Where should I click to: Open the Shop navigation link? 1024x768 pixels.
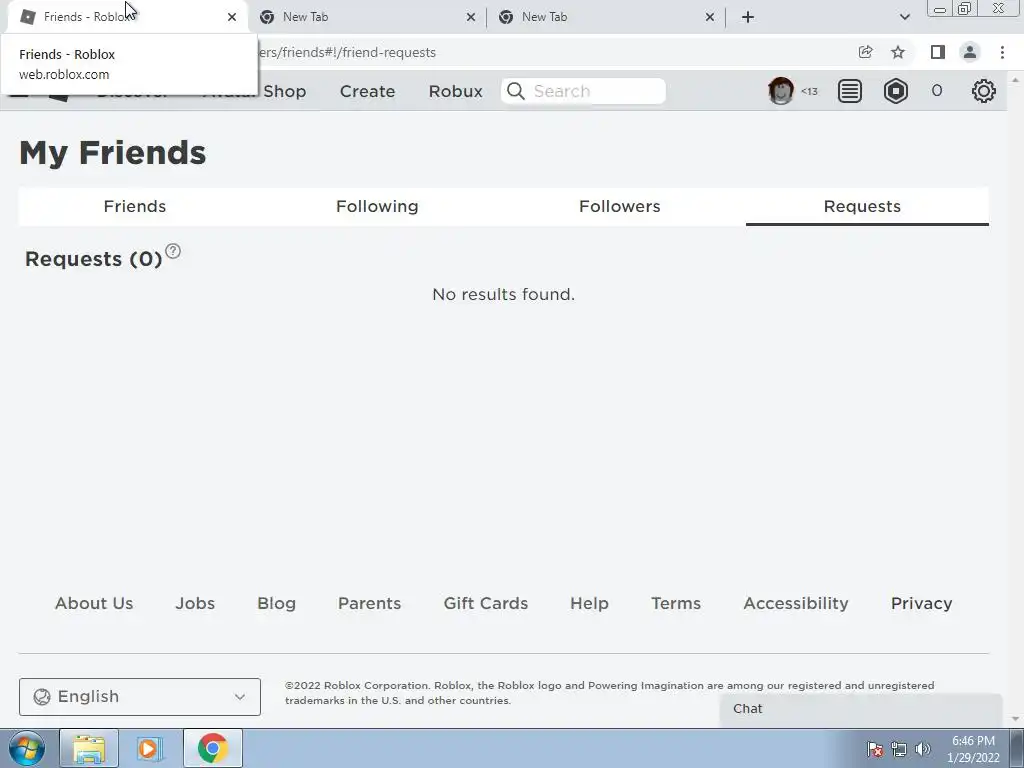tap(285, 91)
